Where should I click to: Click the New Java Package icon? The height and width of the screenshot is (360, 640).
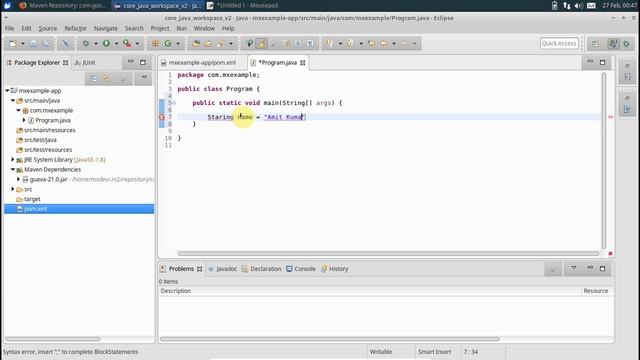156,43
